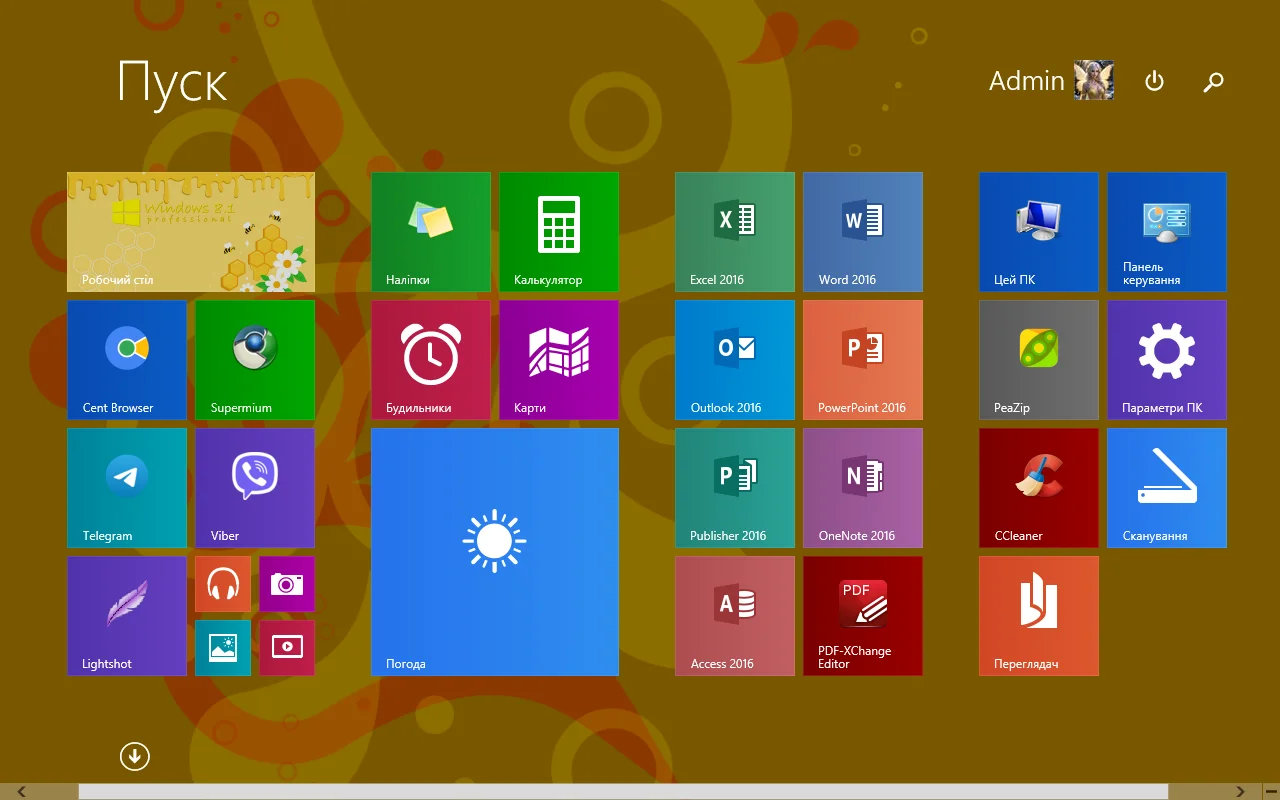Open the small headphones Music tile
1280x800 pixels.
(223, 584)
